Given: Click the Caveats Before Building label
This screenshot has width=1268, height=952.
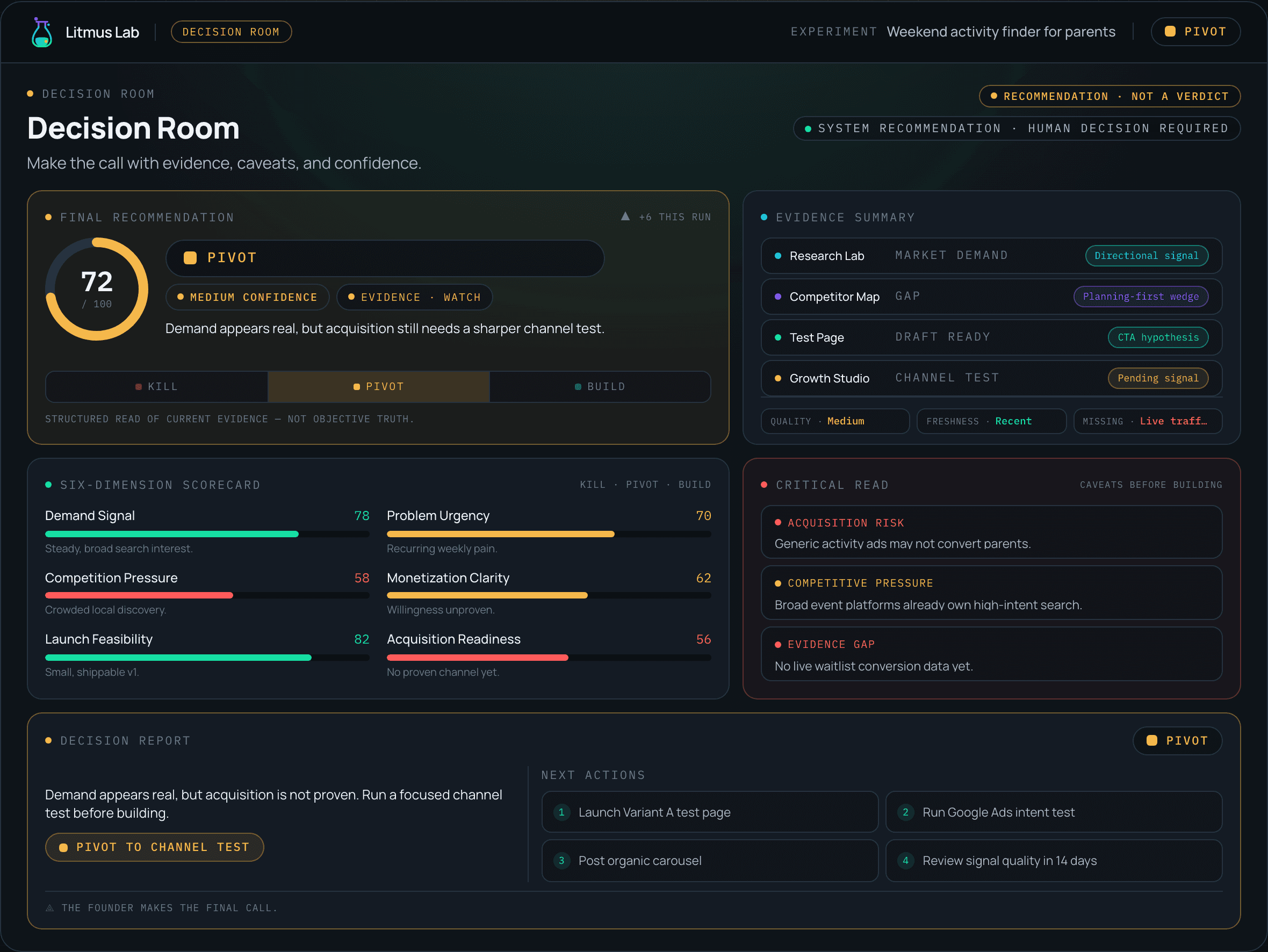Looking at the screenshot, I should coord(1150,485).
